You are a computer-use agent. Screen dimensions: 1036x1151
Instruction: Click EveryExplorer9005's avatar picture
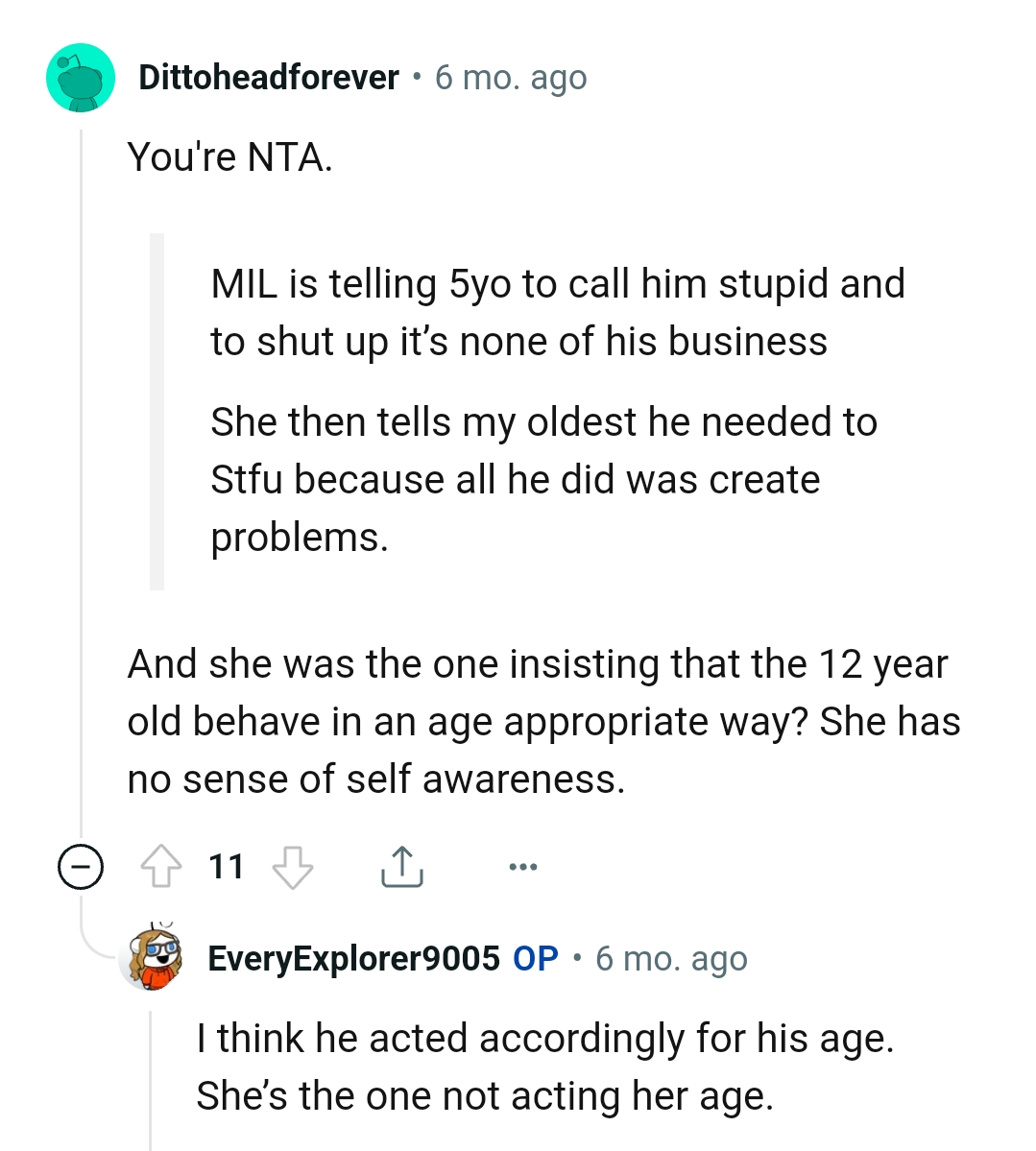[x=152, y=957]
